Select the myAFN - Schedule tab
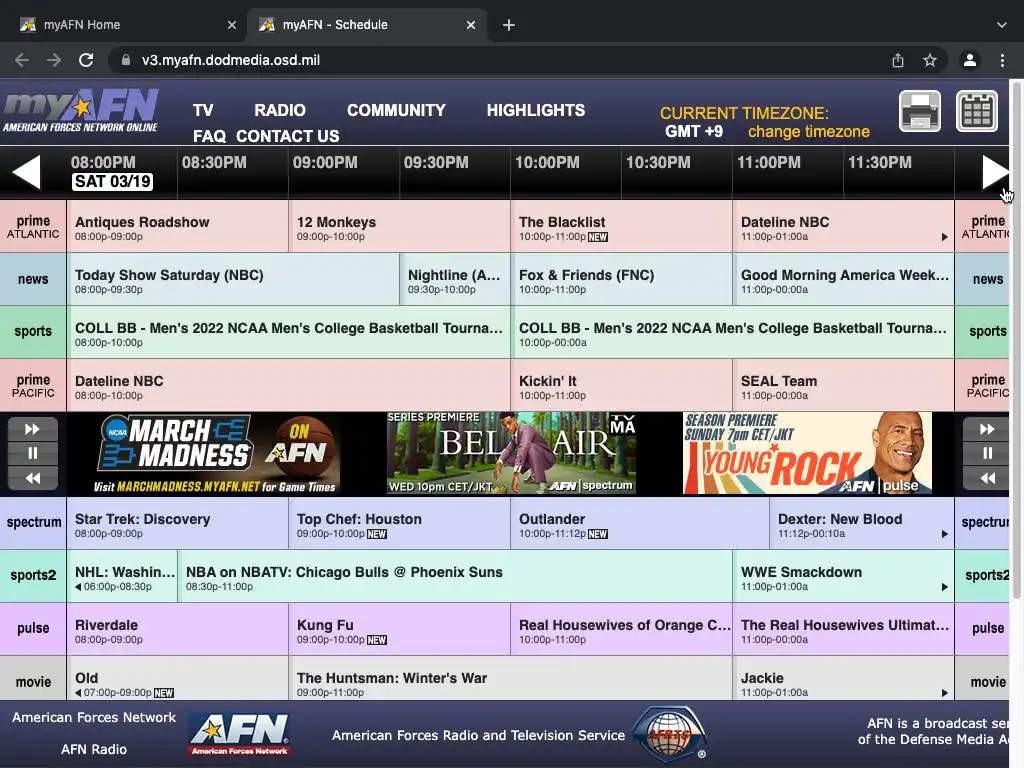Screen dimensions: 1024x768 click(366, 25)
